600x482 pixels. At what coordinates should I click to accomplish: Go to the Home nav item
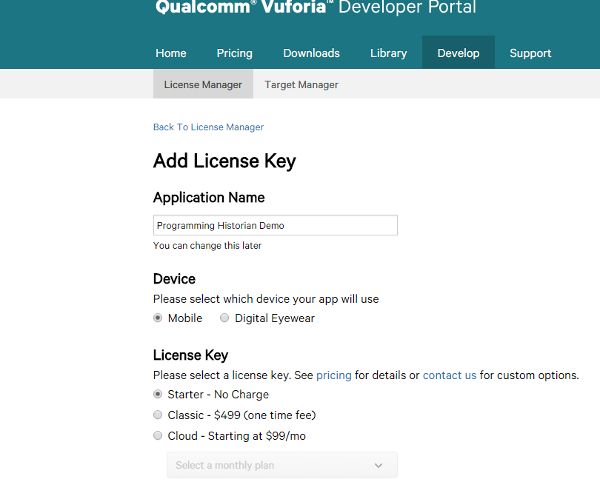(x=171, y=53)
